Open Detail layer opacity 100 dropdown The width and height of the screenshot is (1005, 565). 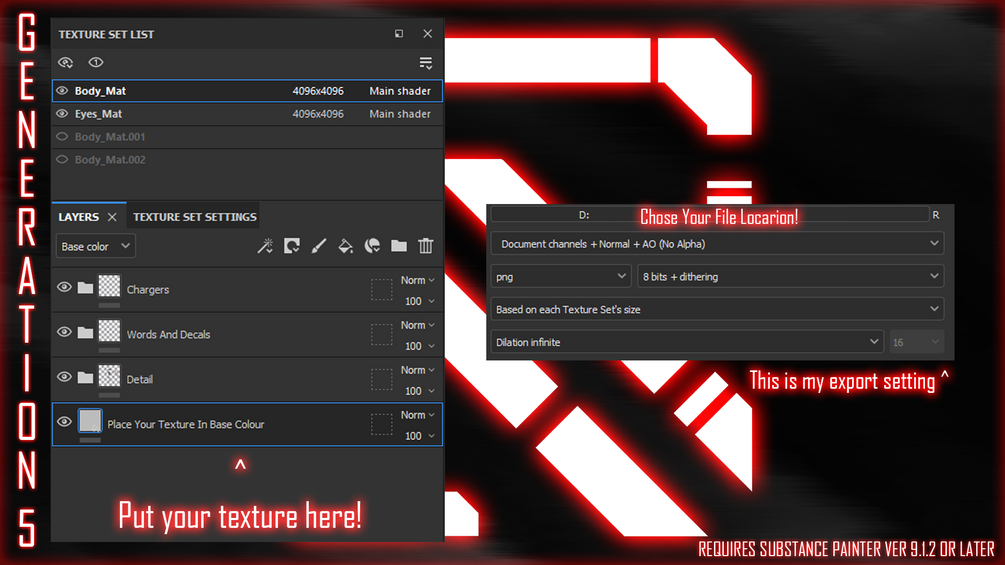420,391
